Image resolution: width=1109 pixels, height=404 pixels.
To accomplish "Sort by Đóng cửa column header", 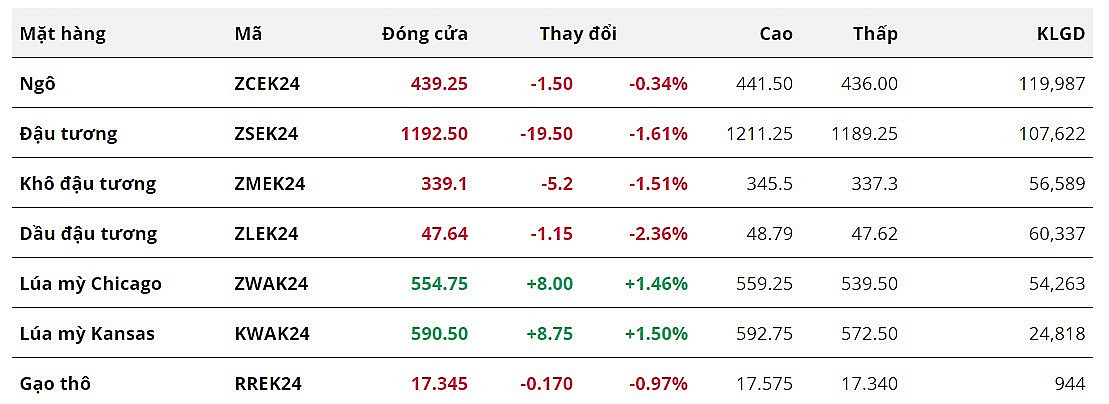I will pos(424,34).
